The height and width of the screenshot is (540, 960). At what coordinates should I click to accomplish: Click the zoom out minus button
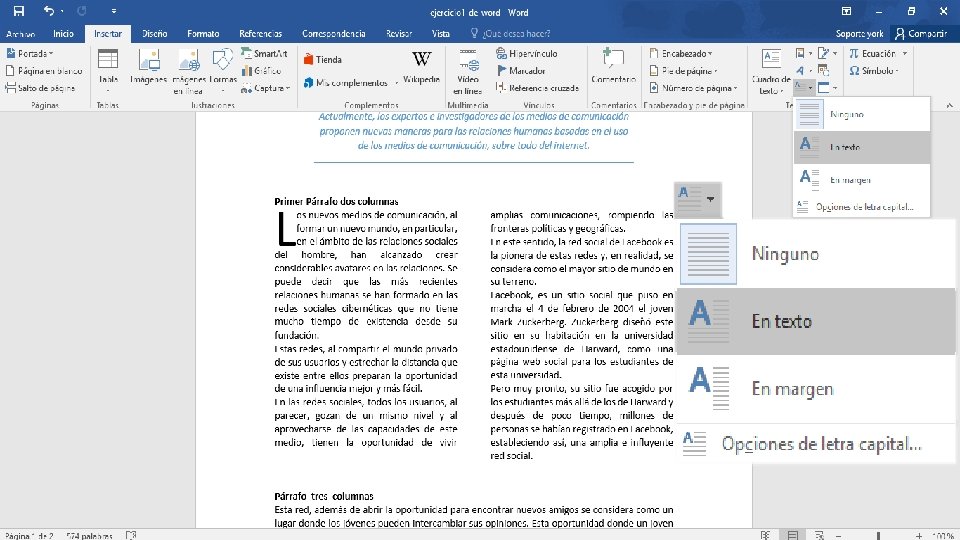pos(839,536)
